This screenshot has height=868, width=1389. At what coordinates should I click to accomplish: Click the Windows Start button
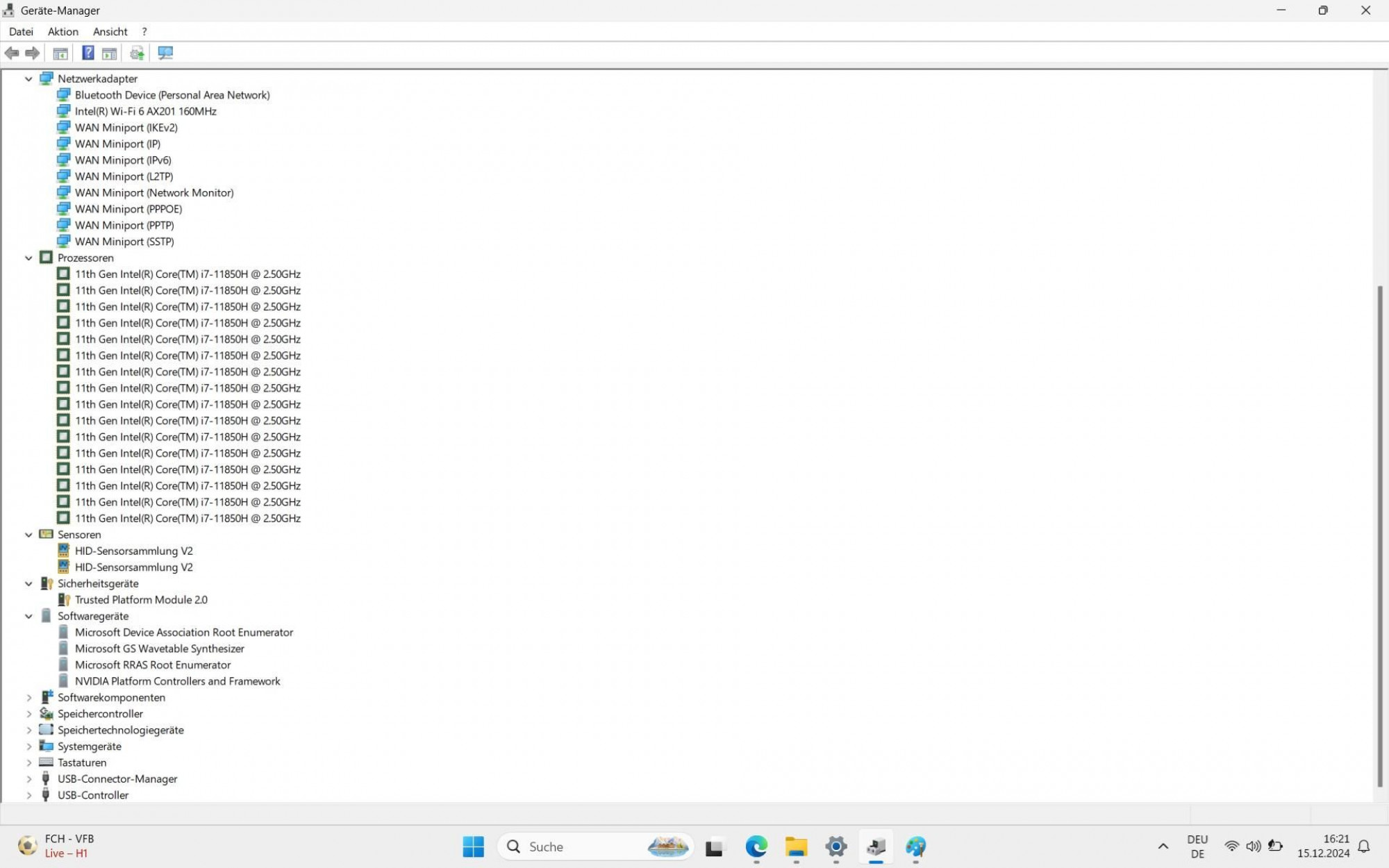pos(474,847)
